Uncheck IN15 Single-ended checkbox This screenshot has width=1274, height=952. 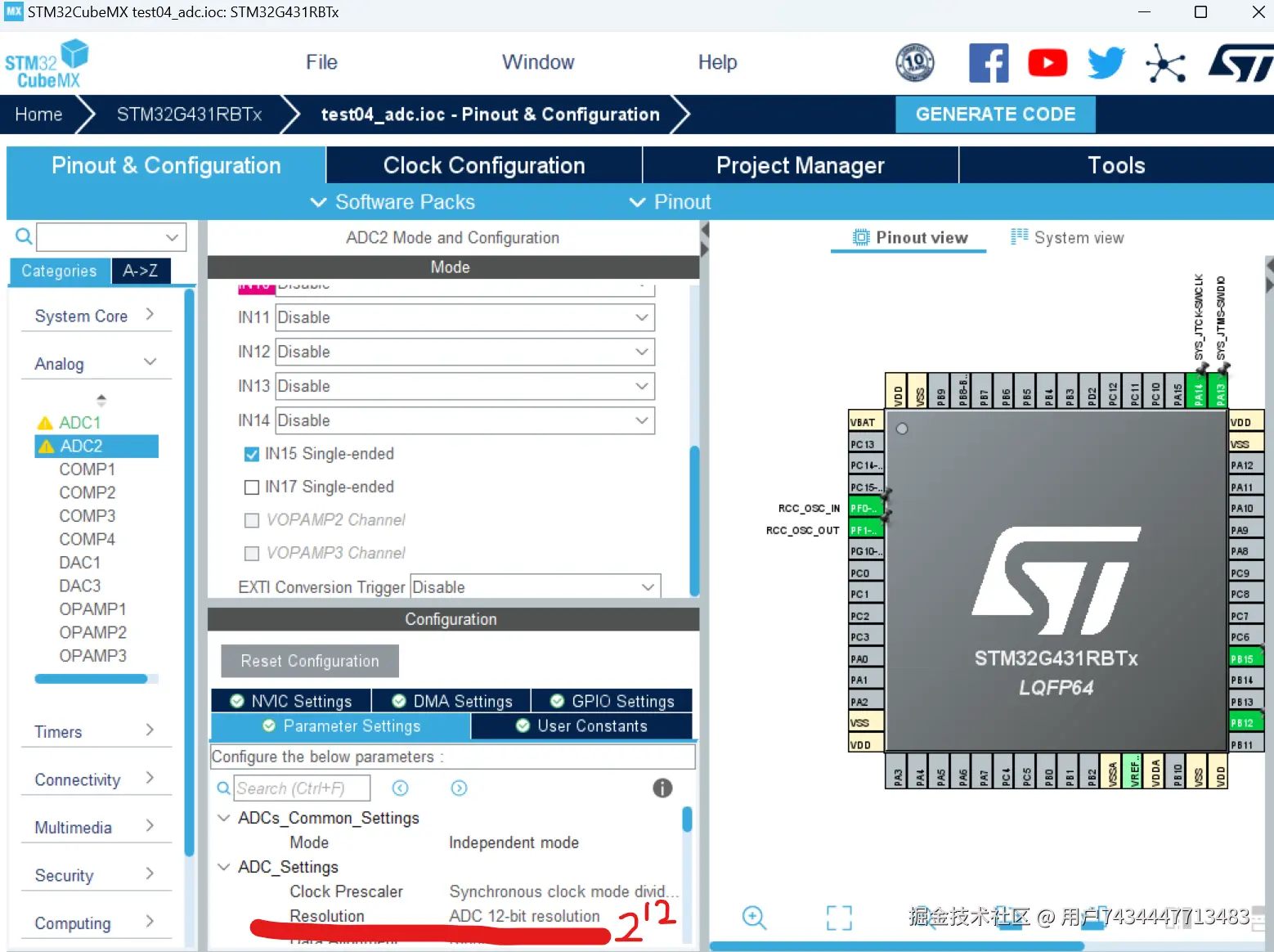[252, 454]
